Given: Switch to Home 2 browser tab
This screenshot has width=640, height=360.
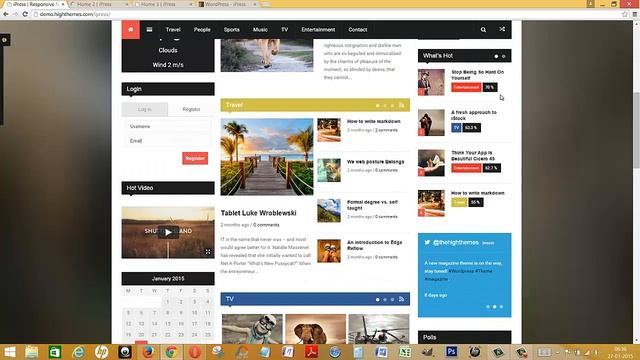Looking at the screenshot, I should (x=99, y=4).
